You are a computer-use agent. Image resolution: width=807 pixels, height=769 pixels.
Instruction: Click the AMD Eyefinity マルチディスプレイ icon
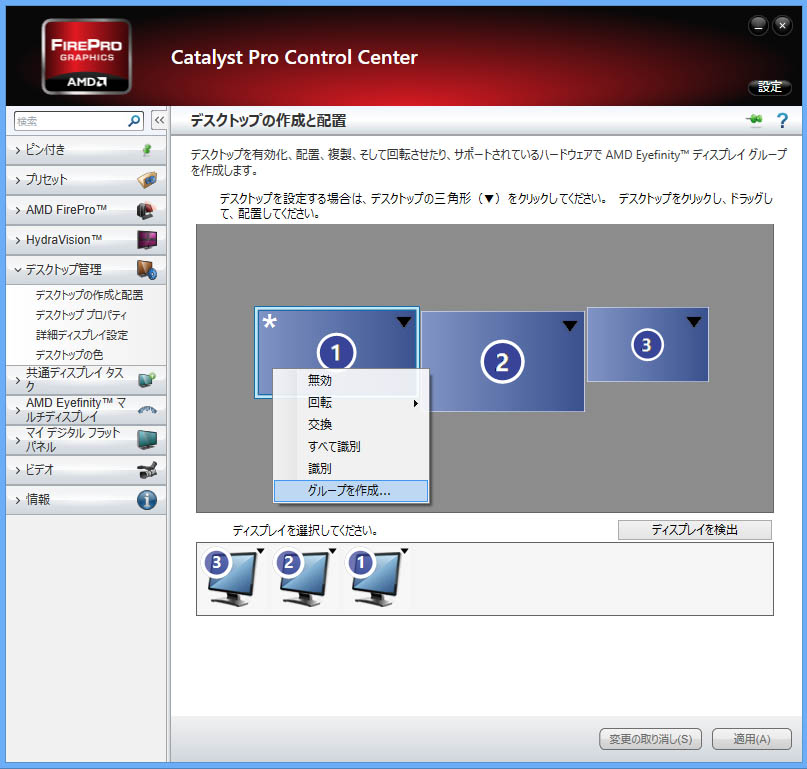(x=147, y=410)
